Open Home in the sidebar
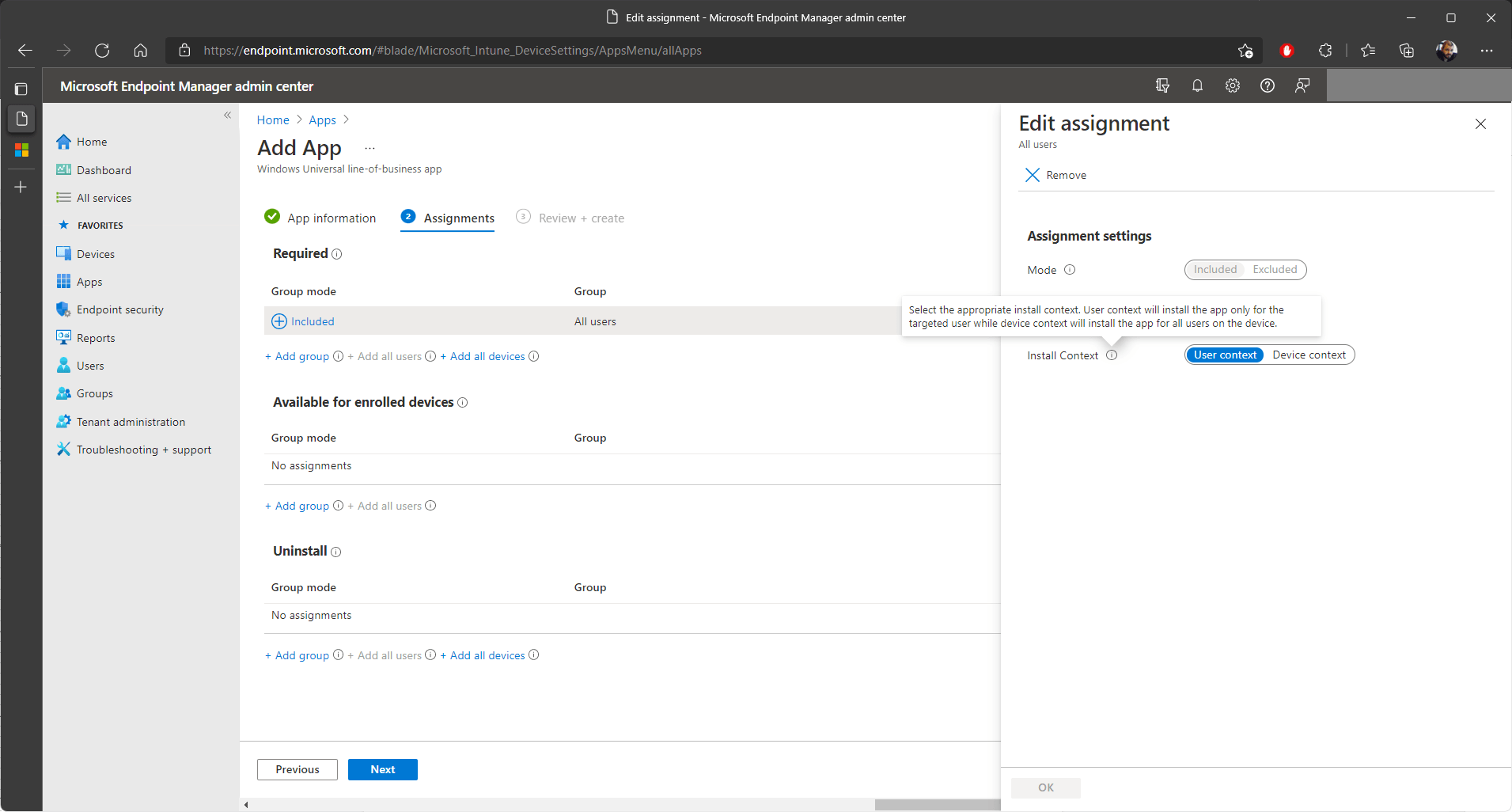Screen dimensions: 1512x812 point(92,142)
